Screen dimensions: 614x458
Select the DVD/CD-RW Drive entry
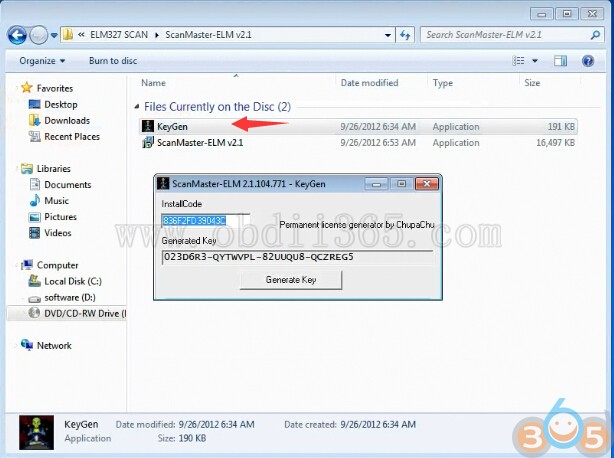85,313
